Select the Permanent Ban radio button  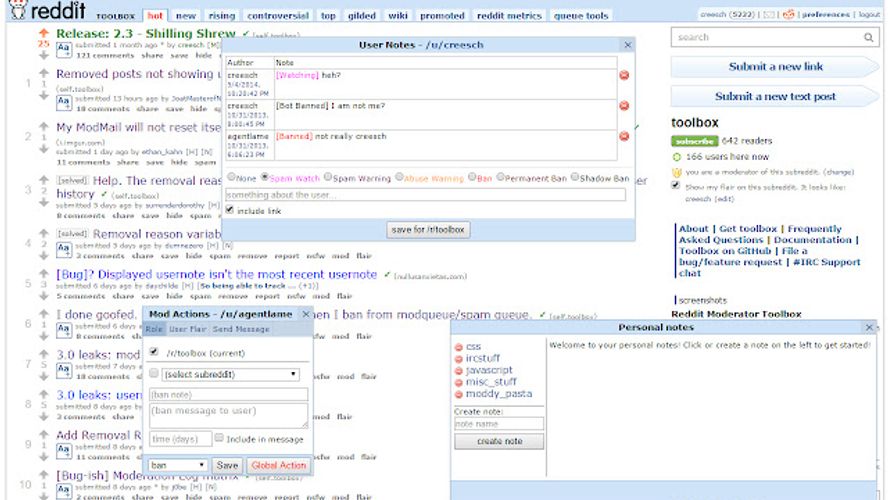(500, 177)
